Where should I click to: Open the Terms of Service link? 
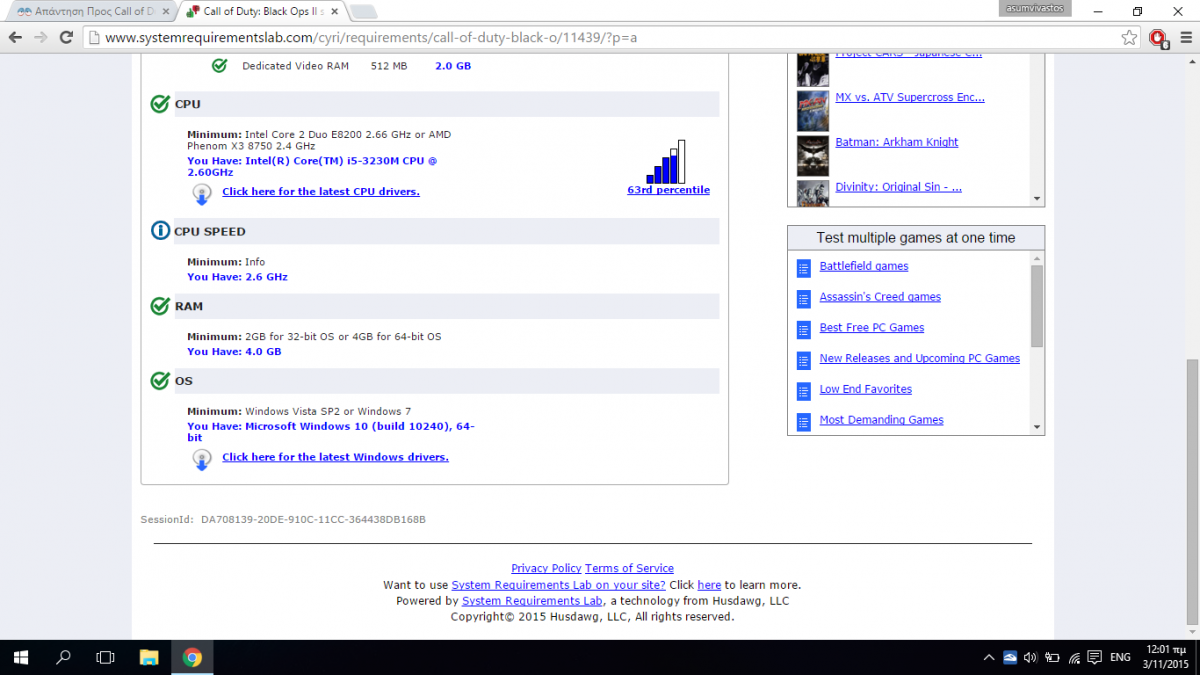click(629, 568)
